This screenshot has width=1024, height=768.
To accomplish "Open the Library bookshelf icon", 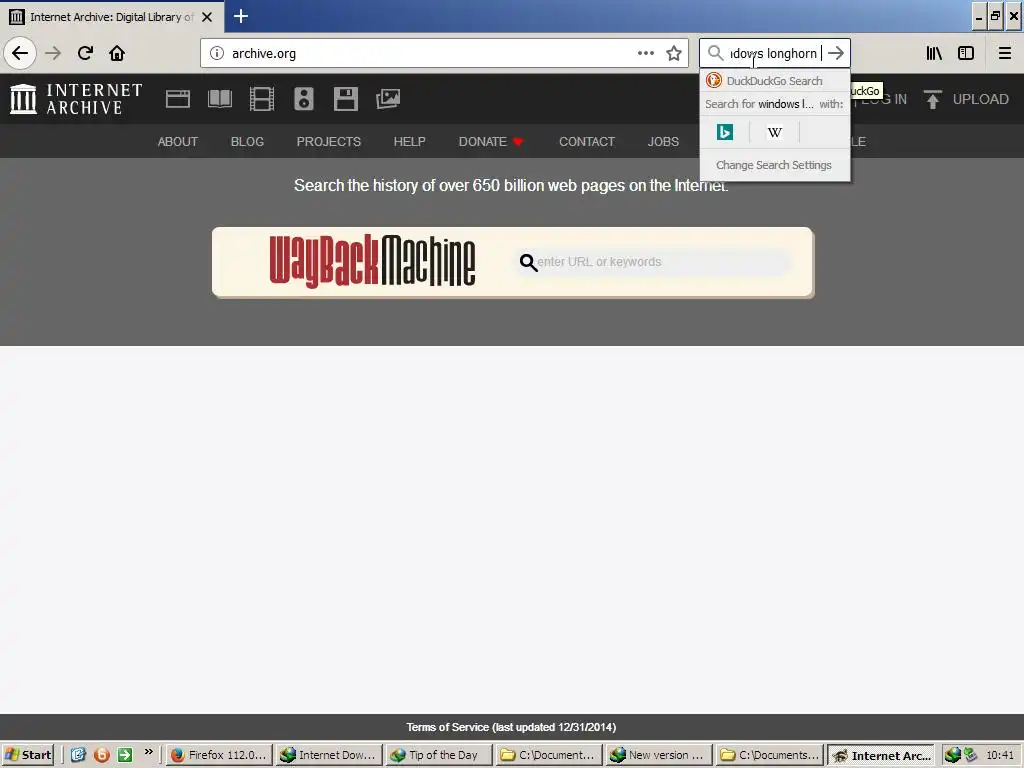I will point(934,53).
